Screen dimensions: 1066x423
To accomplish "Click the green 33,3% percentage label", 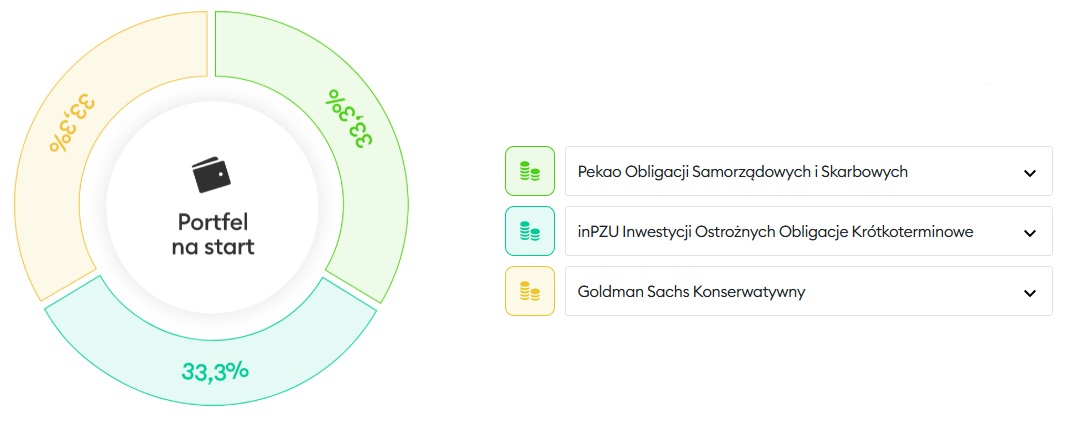I will [x=349, y=118].
